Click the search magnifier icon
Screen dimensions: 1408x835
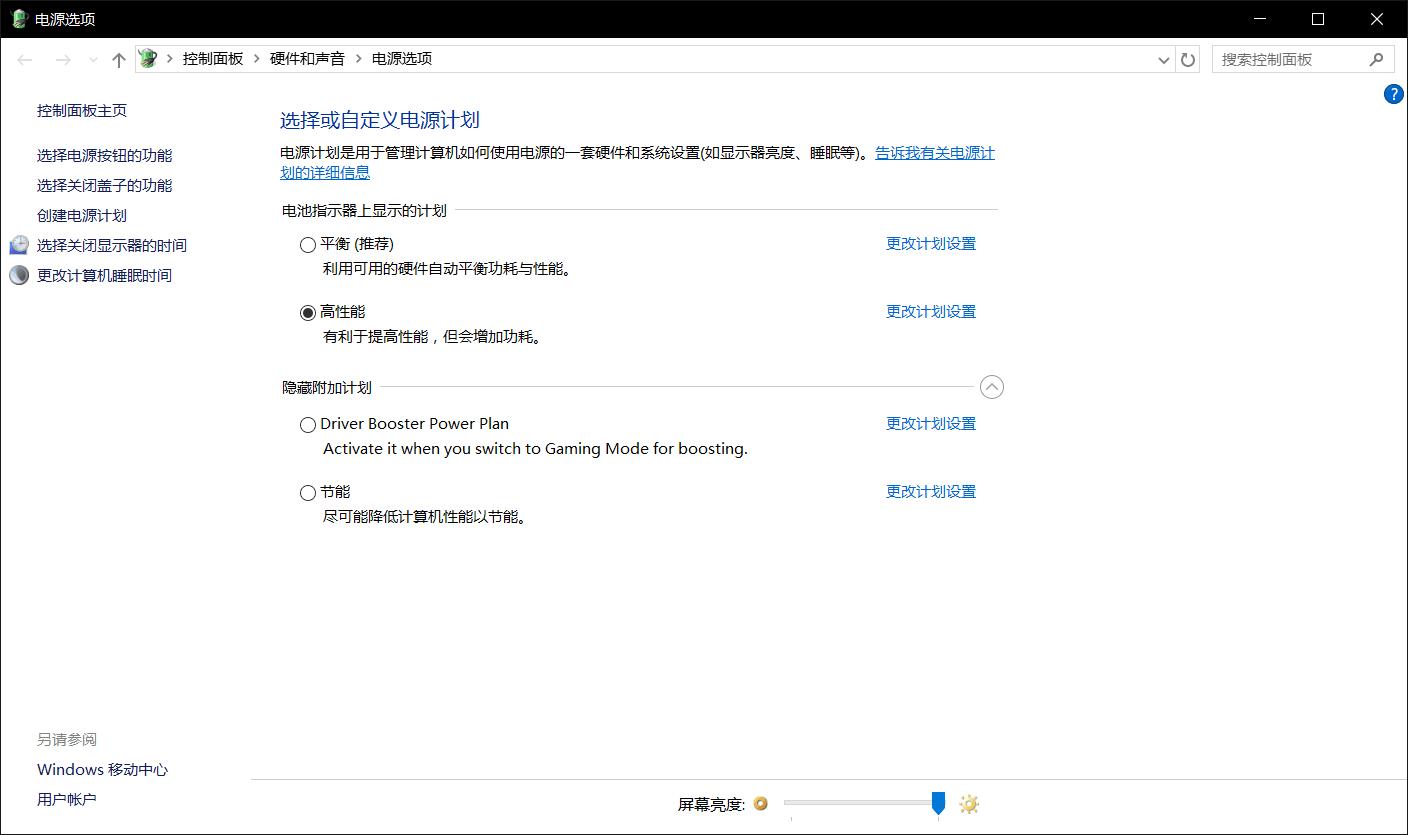coord(1378,59)
